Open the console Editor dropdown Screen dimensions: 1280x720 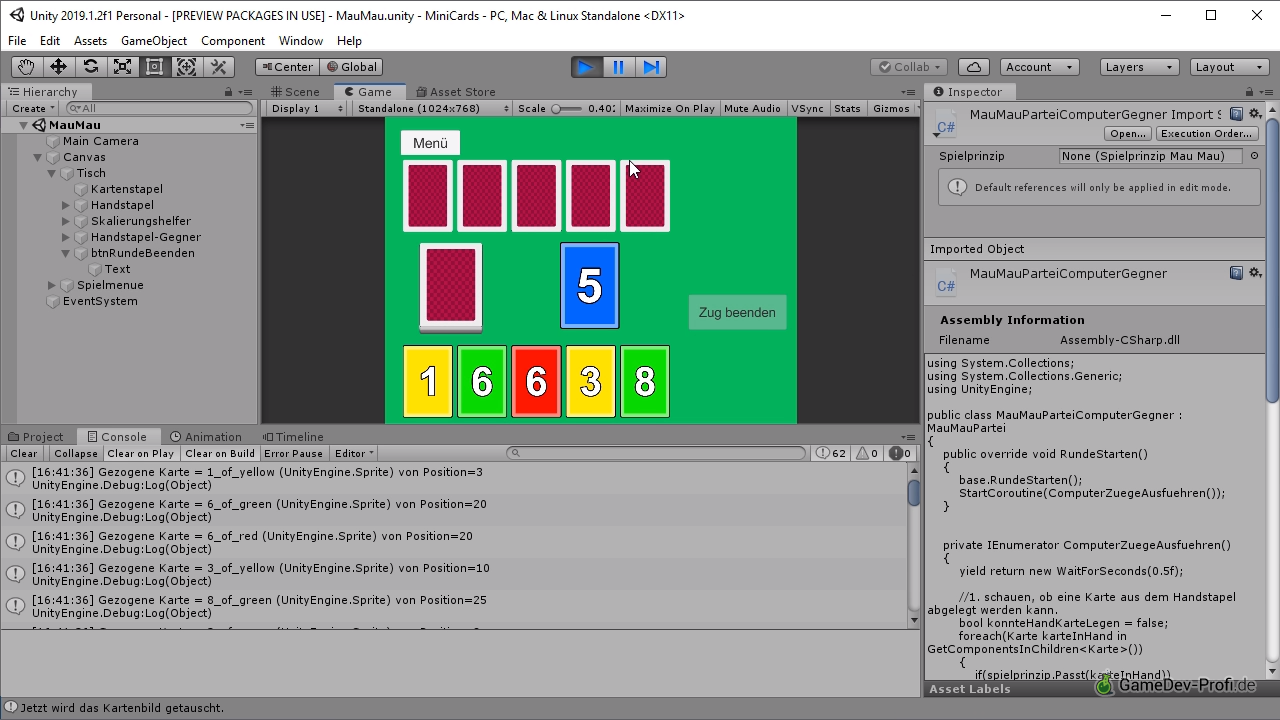point(354,453)
